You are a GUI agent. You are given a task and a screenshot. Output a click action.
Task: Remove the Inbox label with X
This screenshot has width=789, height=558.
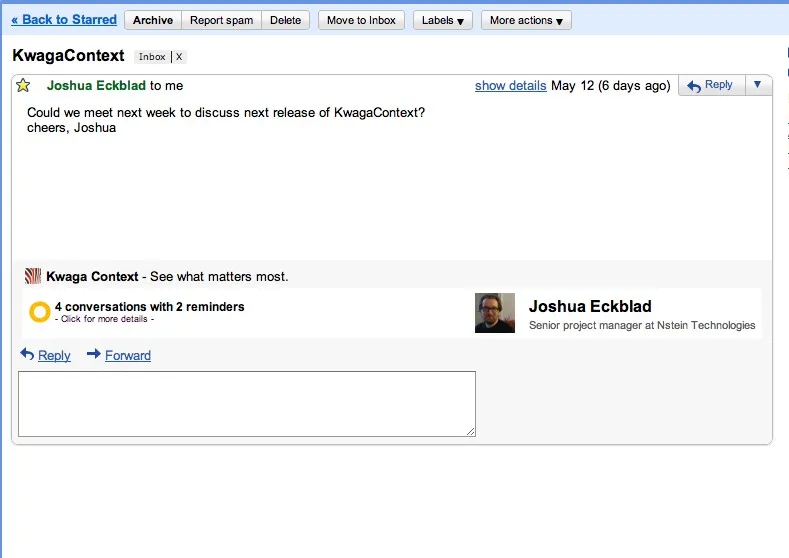[x=179, y=57]
